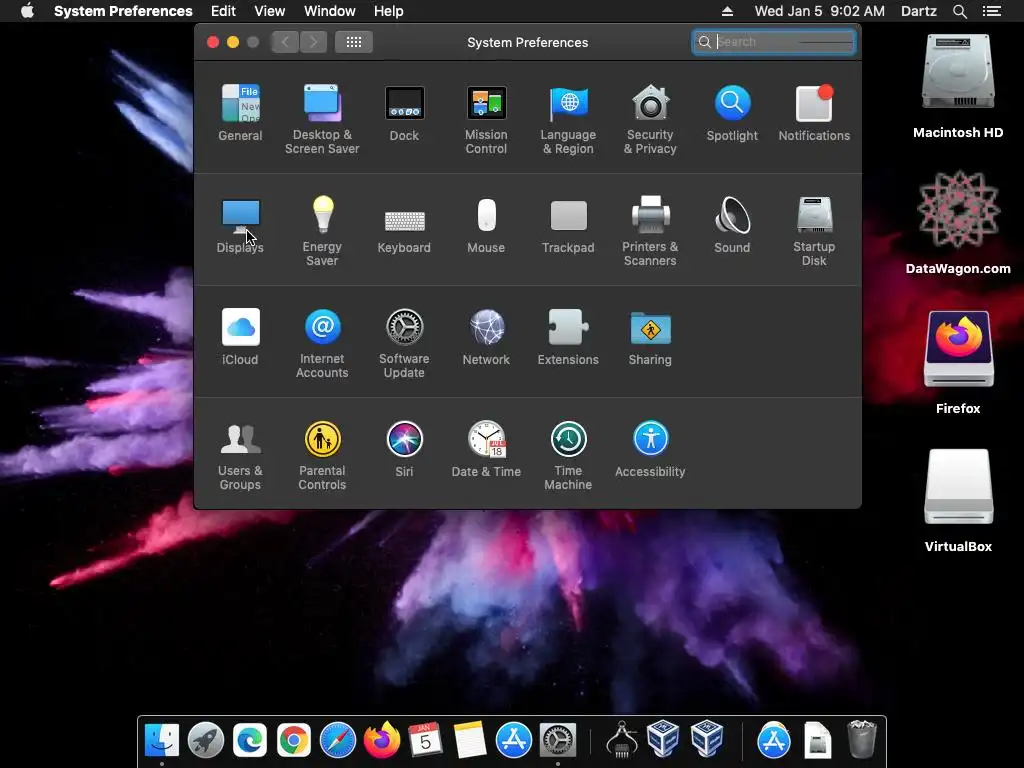Open the Spotlight preferences pane
This screenshot has width=1024, height=768.
click(732, 112)
